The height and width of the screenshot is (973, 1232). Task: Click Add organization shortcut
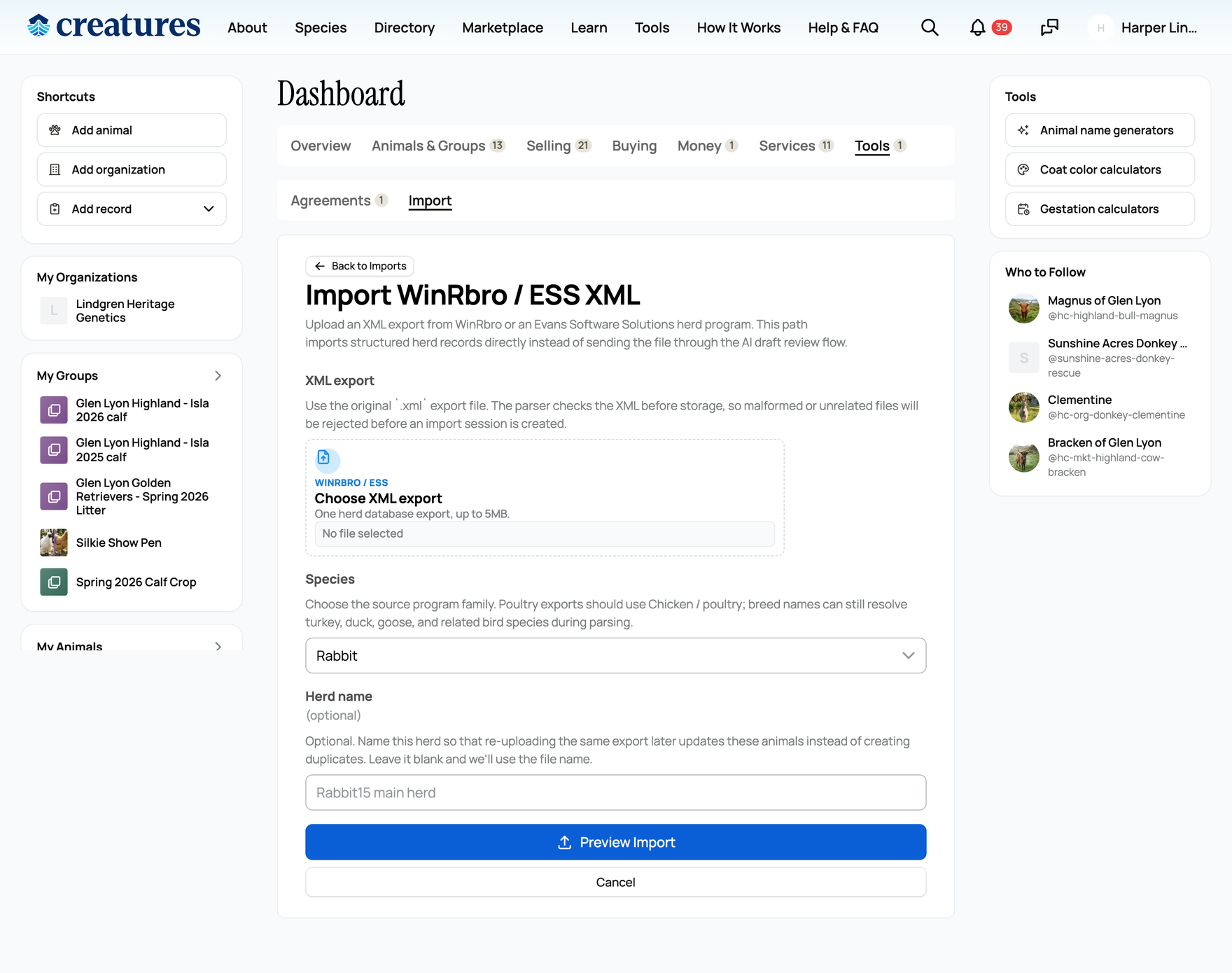click(x=132, y=169)
